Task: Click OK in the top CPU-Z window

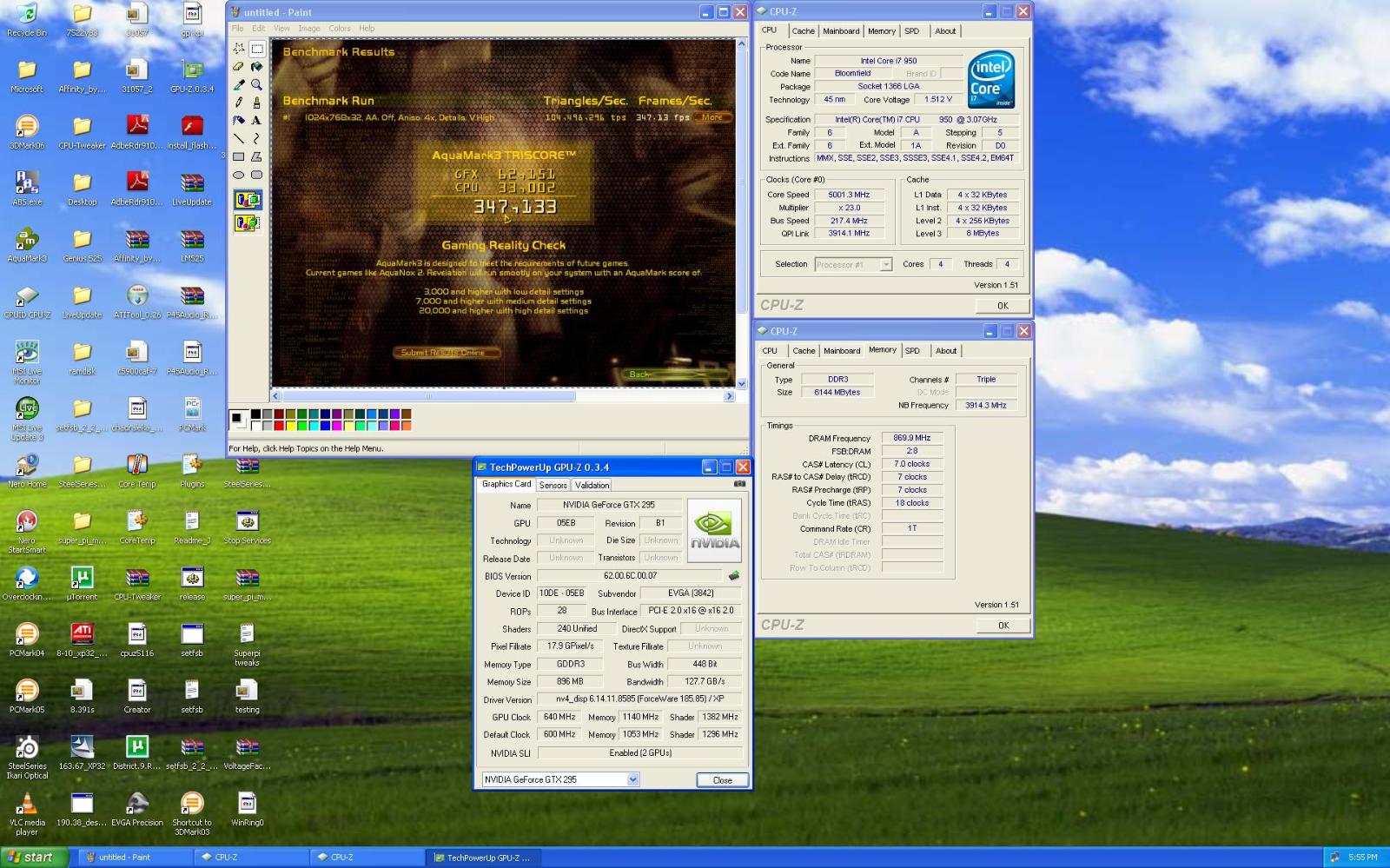Action: point(1003,306)
